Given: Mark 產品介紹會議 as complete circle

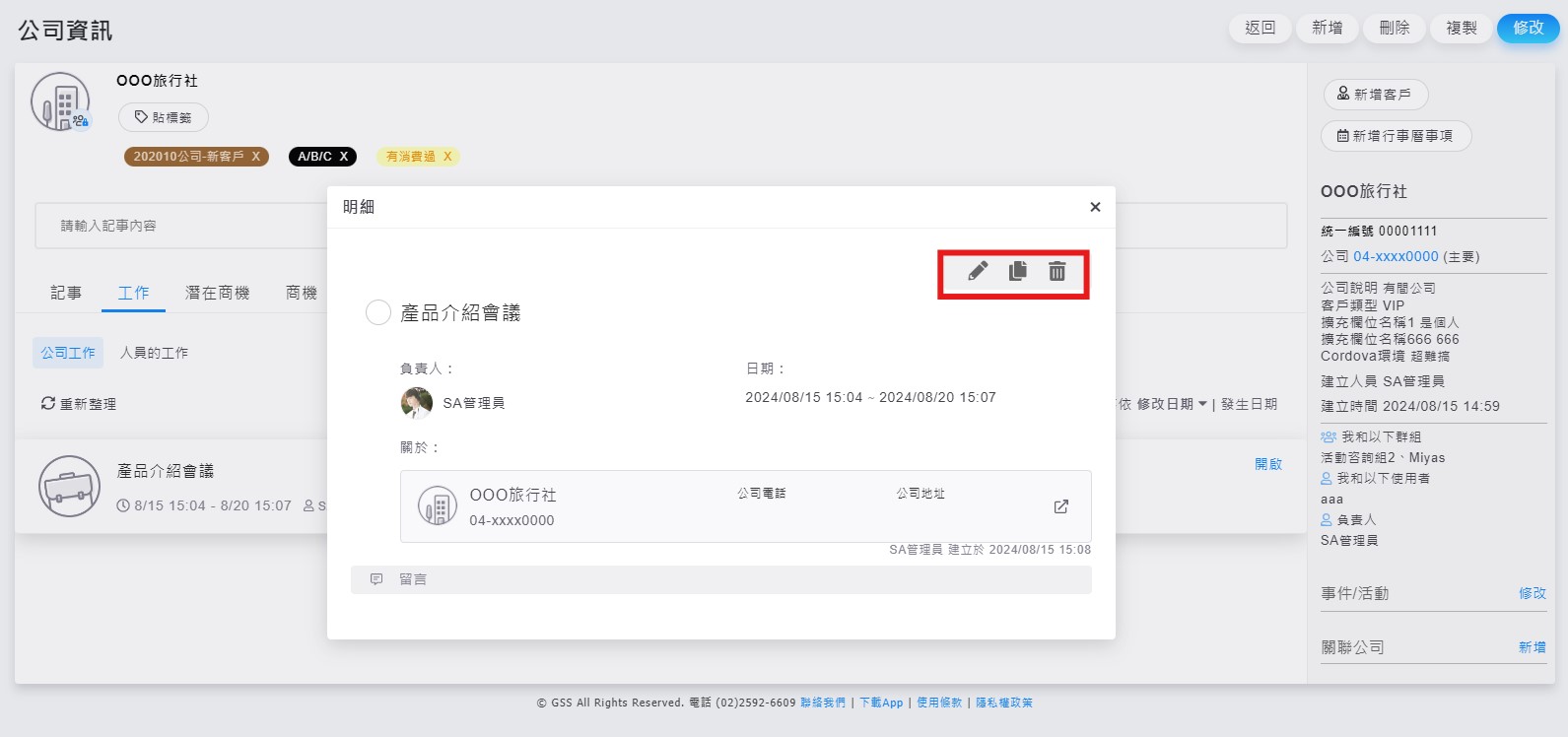Looking at the screenshot, I should [378, 312].
